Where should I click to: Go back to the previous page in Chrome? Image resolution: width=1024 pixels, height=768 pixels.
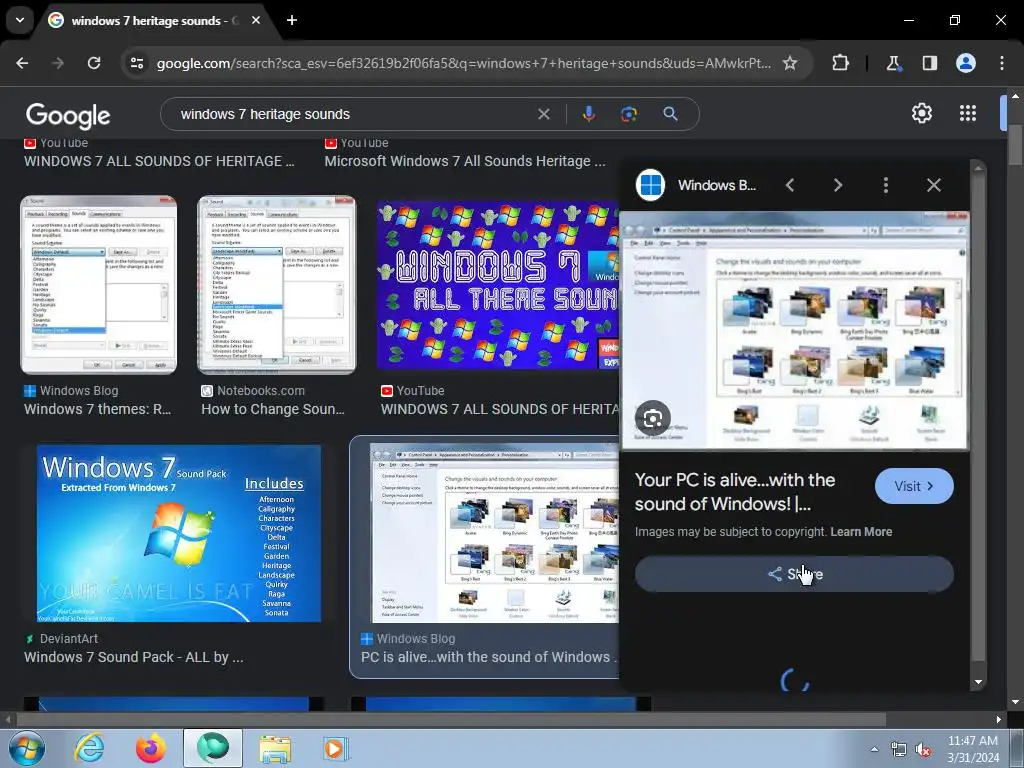[x=22, y=63]
